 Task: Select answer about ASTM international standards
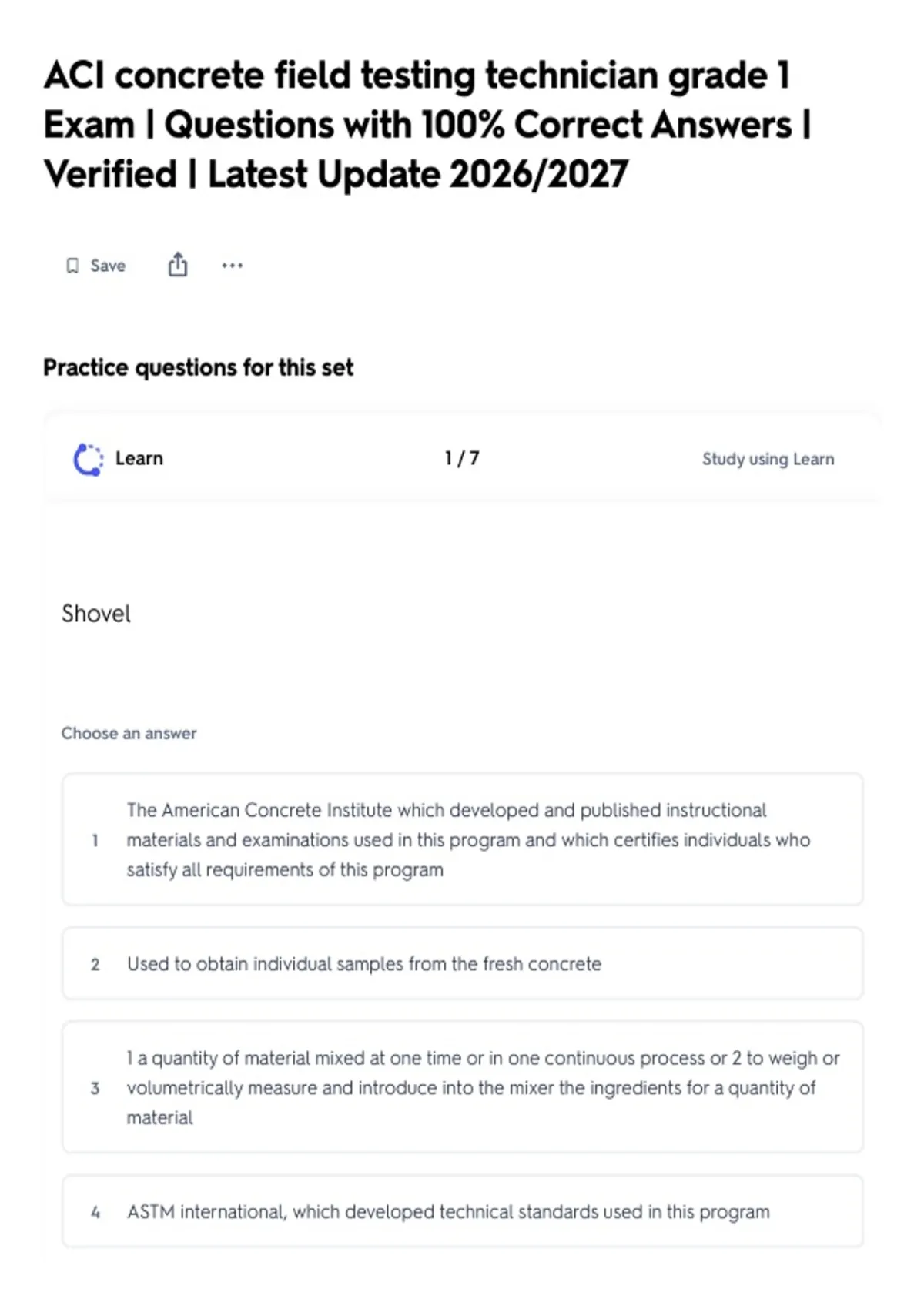[x=462, y=1211]
